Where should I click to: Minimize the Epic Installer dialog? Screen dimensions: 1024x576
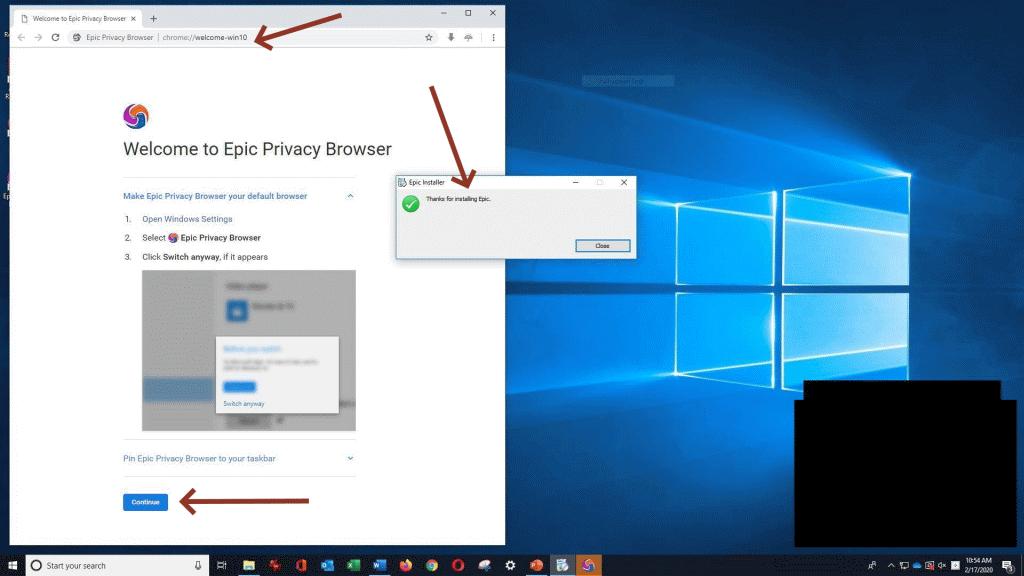575,182
